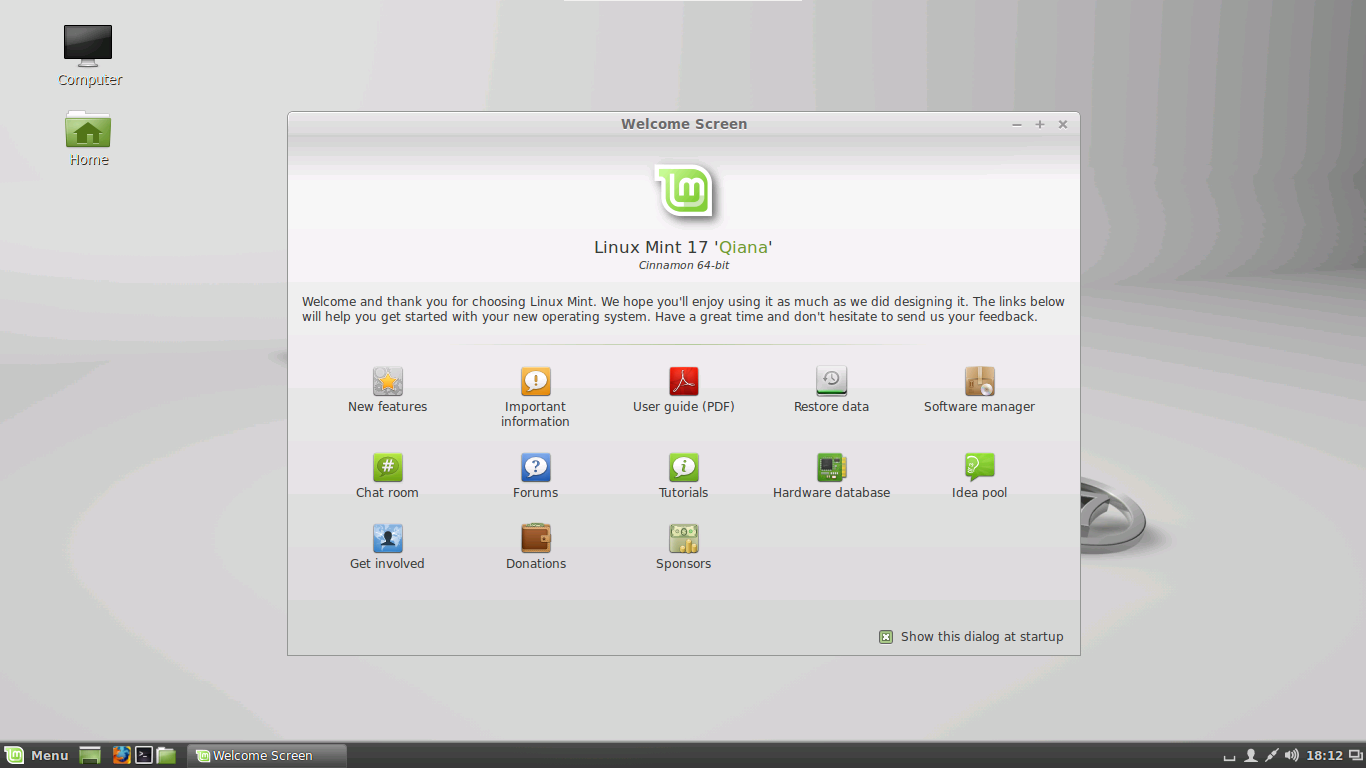Open the User guide (PDF)

(683, 390)
